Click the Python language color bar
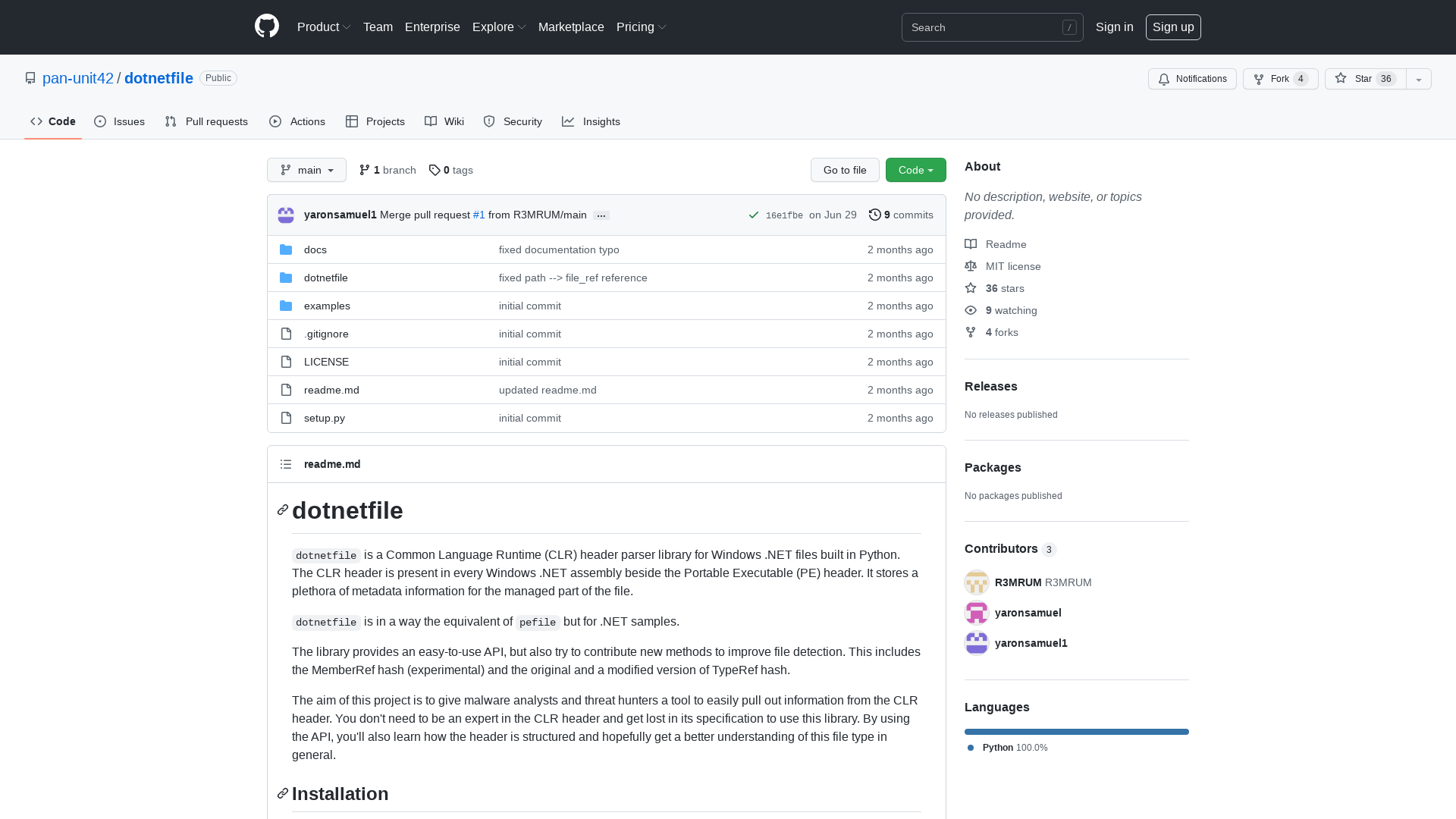The width and height of the screenshot is (1456, 819). (x=1076, y=731)
